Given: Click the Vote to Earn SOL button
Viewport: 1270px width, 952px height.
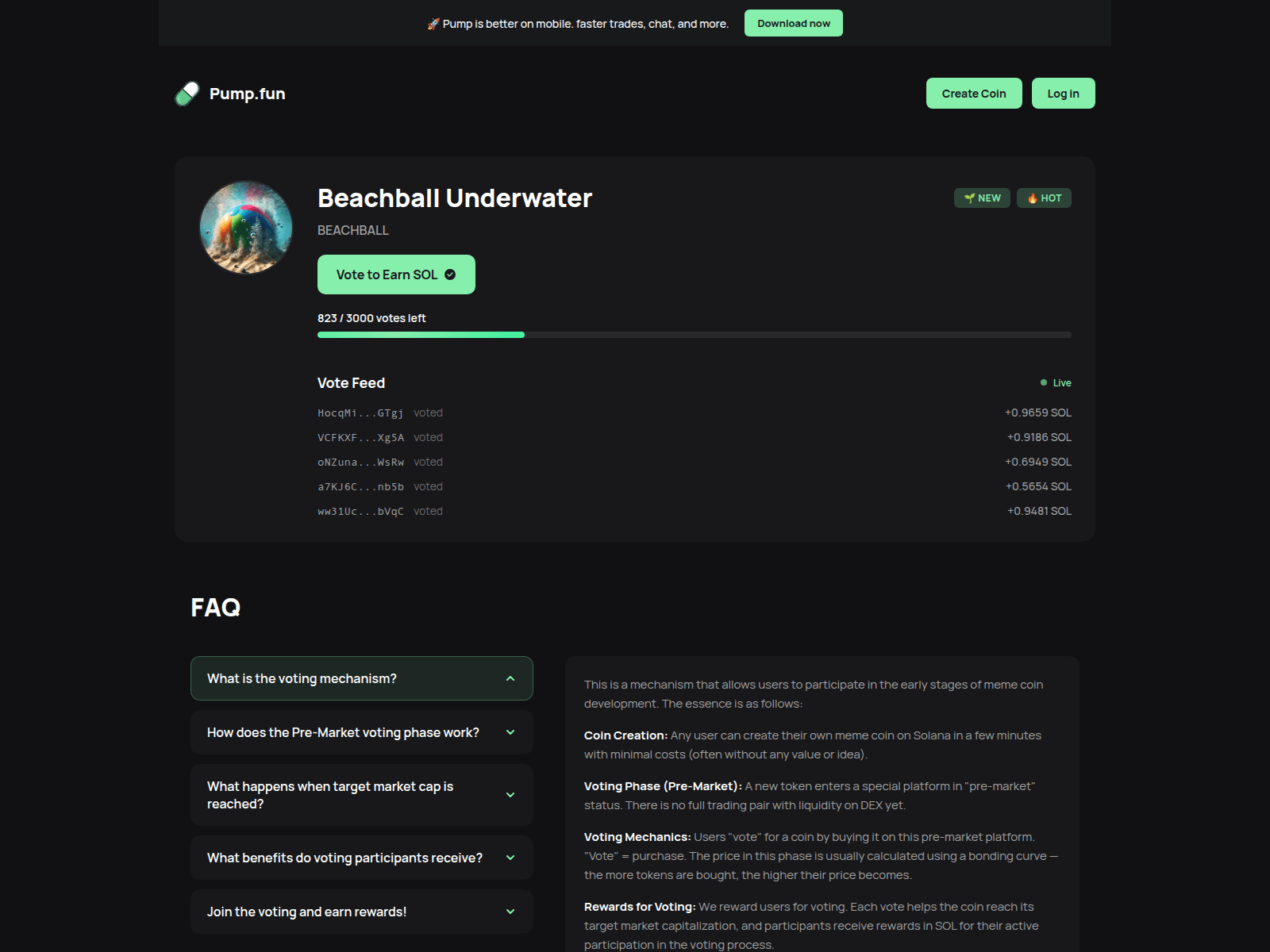Looking at the screenshot, I should (x=396, y=274).
